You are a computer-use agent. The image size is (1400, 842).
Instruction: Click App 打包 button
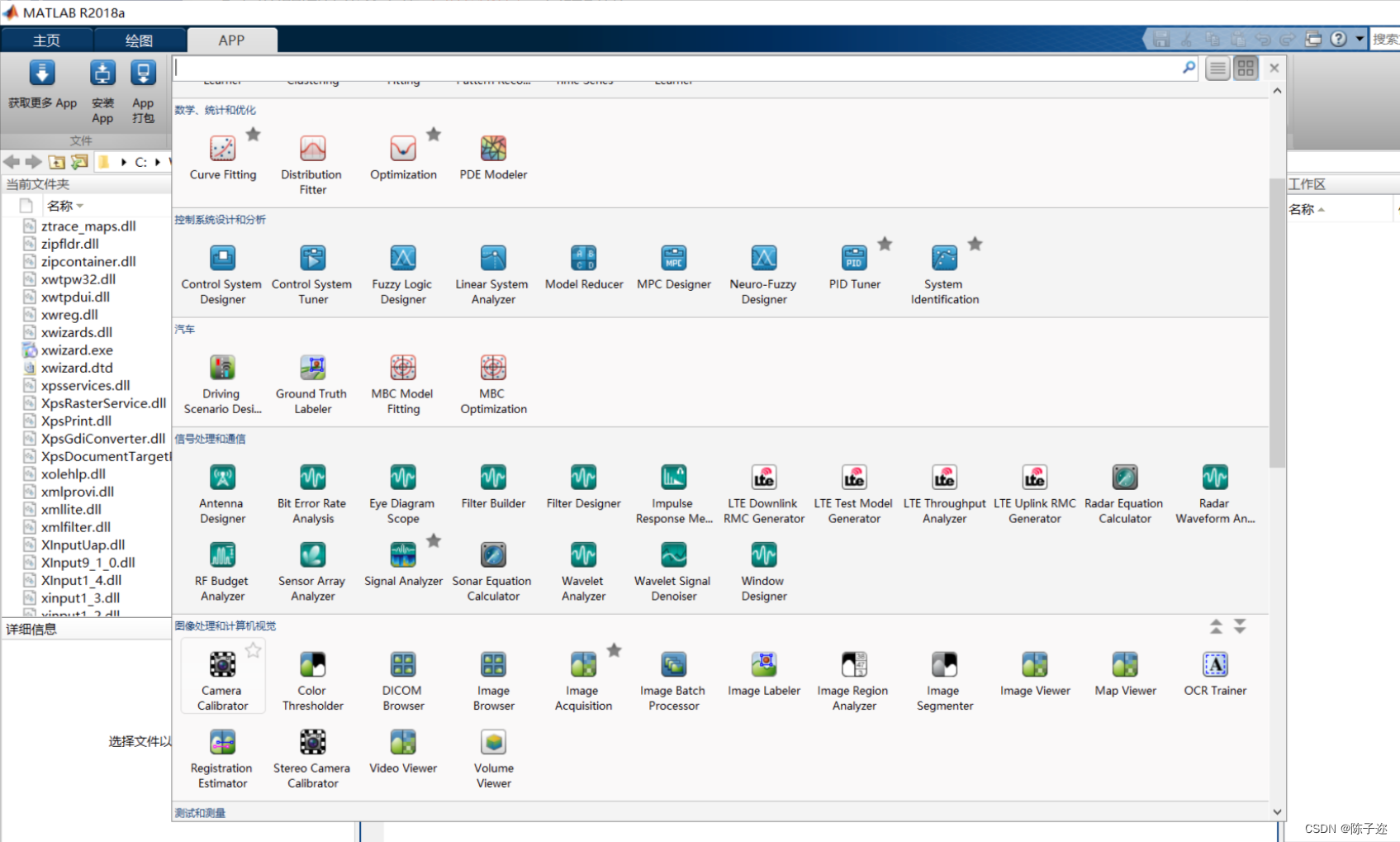[143, 92]
